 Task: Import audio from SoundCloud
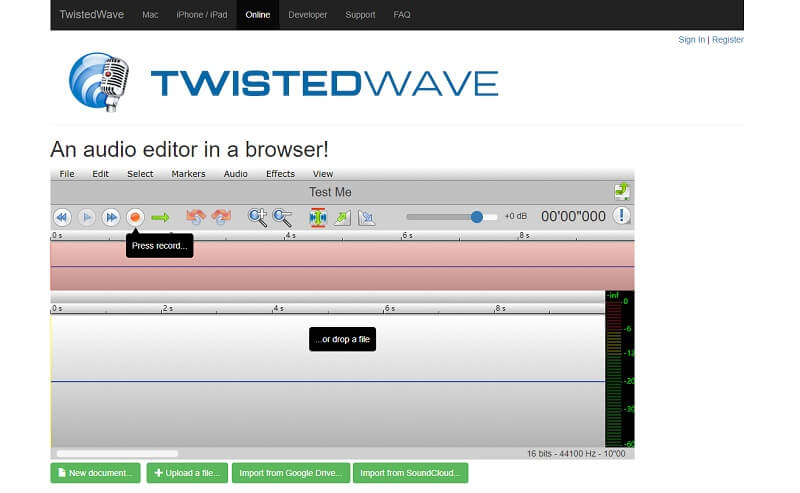pos(411,473)
